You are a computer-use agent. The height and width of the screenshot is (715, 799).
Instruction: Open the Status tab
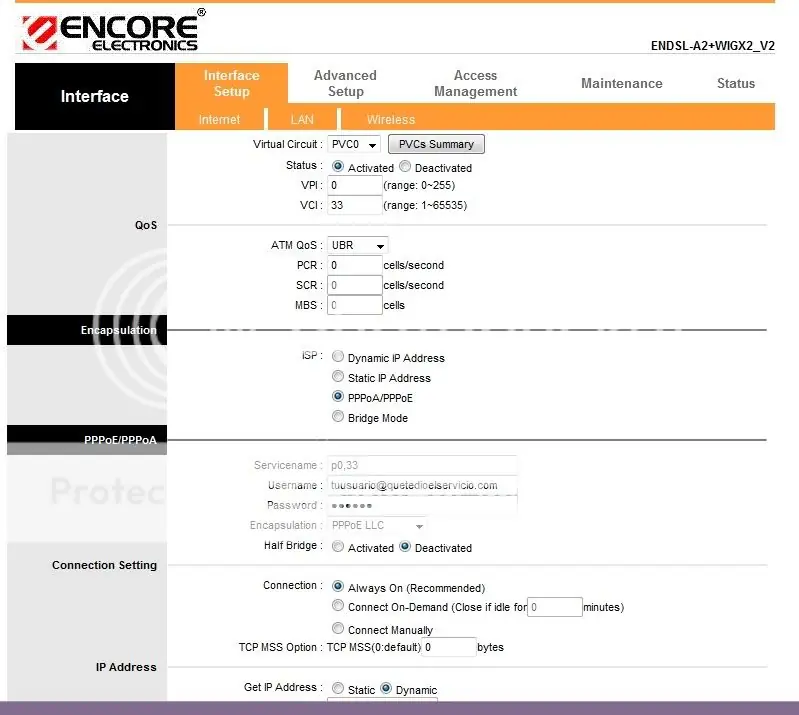[x=735, y=83]
